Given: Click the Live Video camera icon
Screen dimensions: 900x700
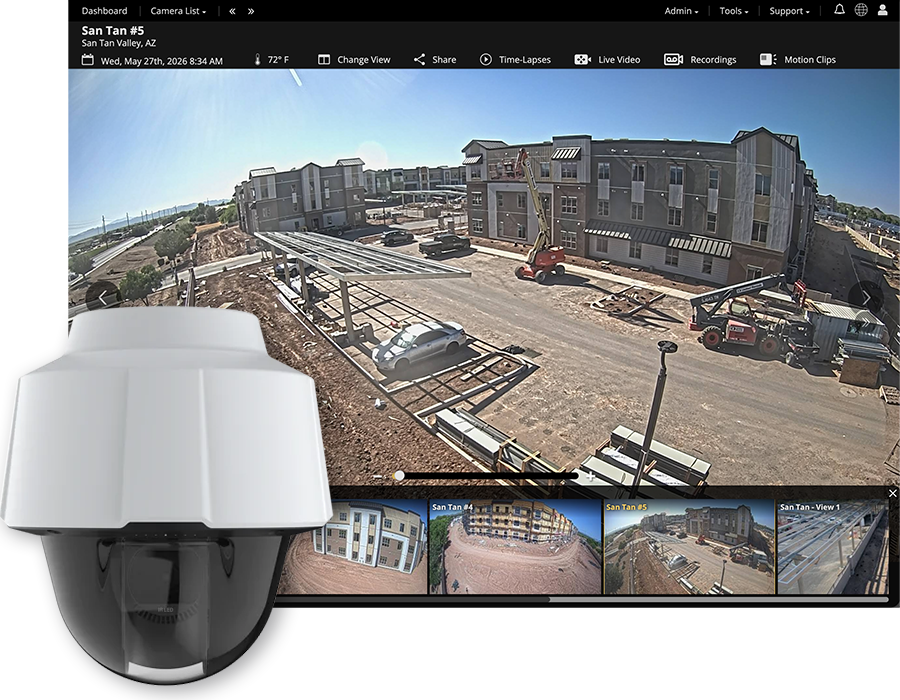Looking at the screenshot, I should [583, 60].
